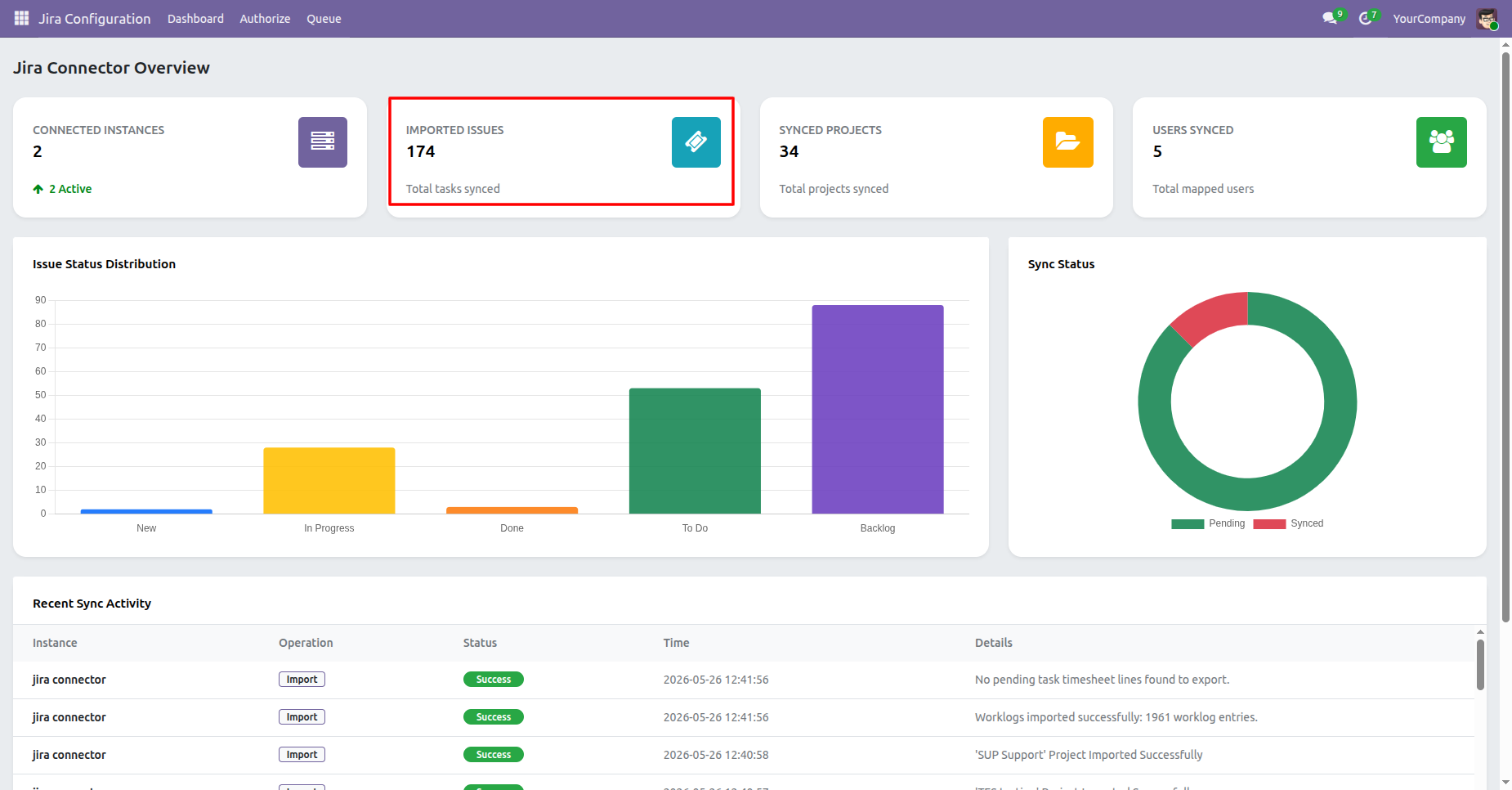
Task: Click the Imported Issues ticket icon
Action: [x=696, y=142]
